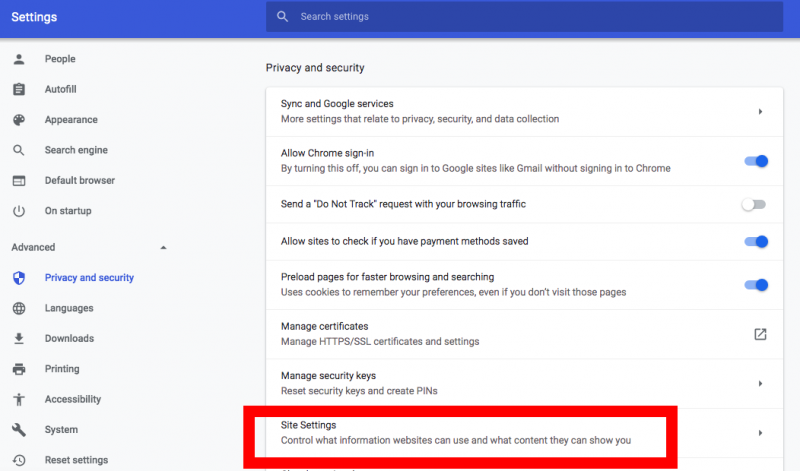800x471 pixels.
Task: Click the Settings title heading
Action: click(x=34, y=17)
